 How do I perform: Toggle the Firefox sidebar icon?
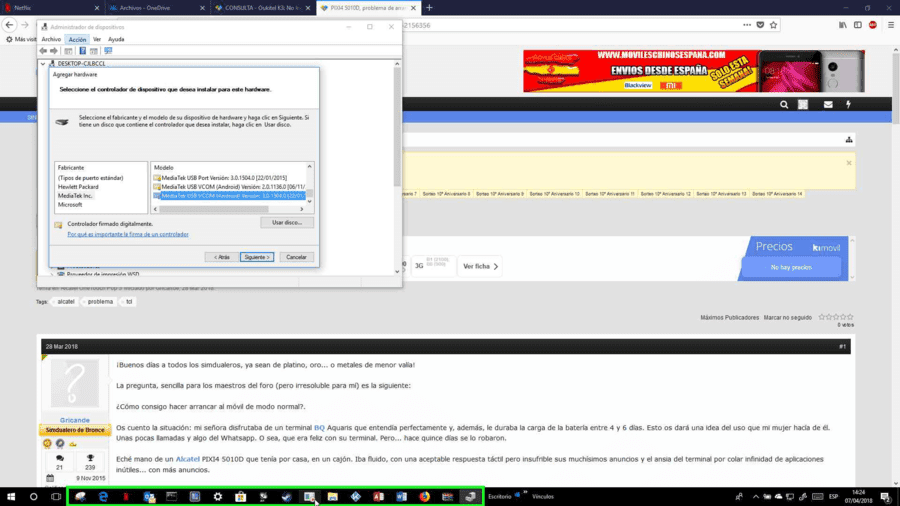pos(858,25)
